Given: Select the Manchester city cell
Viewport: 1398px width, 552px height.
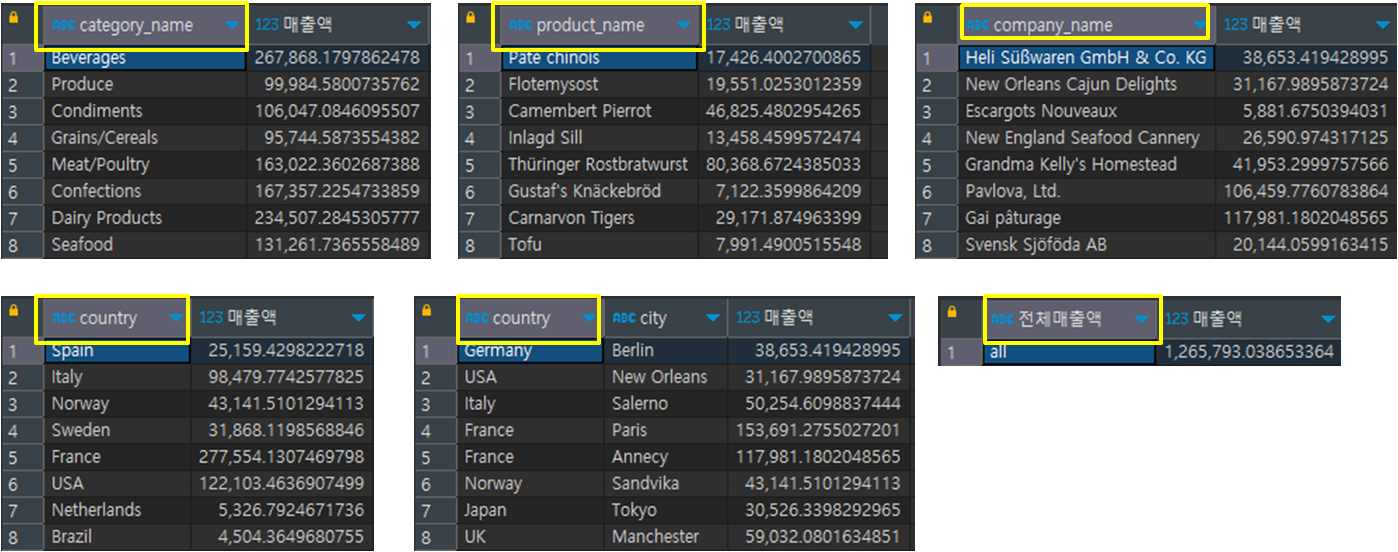Looking at the screenshot, I should point(665,537).
